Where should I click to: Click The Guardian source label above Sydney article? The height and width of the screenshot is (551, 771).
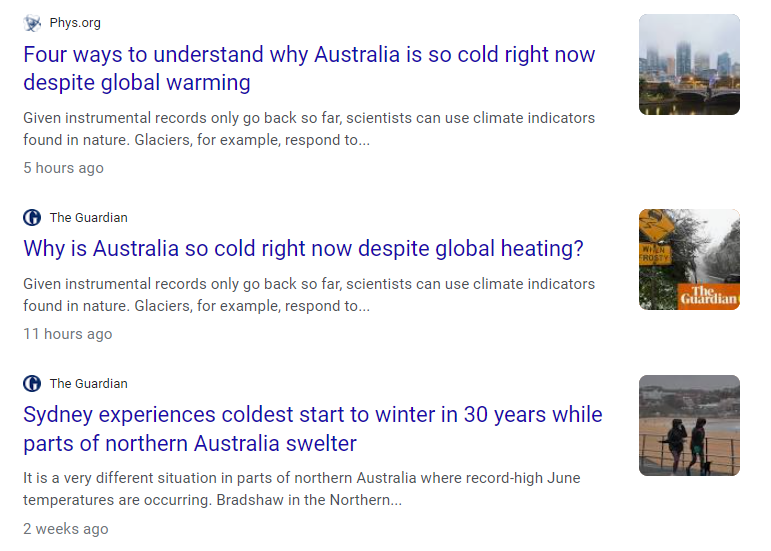click(89, 383)
